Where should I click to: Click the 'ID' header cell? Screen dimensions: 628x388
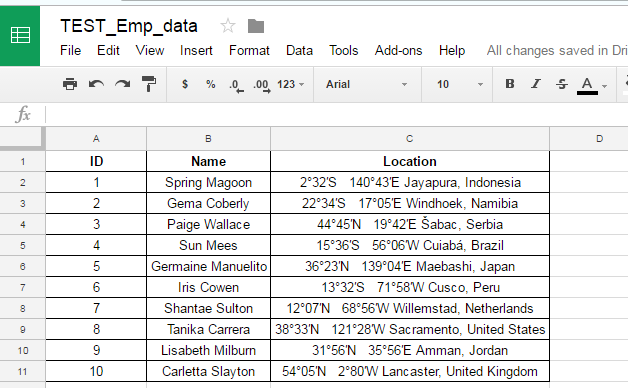pyautogui.click(x=96, y=161)
